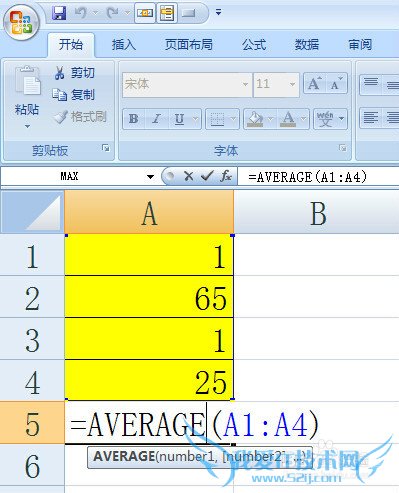Cancel the formula entry with X
Image resolution: width=399 pixels, height=493 pixels.
189,176
